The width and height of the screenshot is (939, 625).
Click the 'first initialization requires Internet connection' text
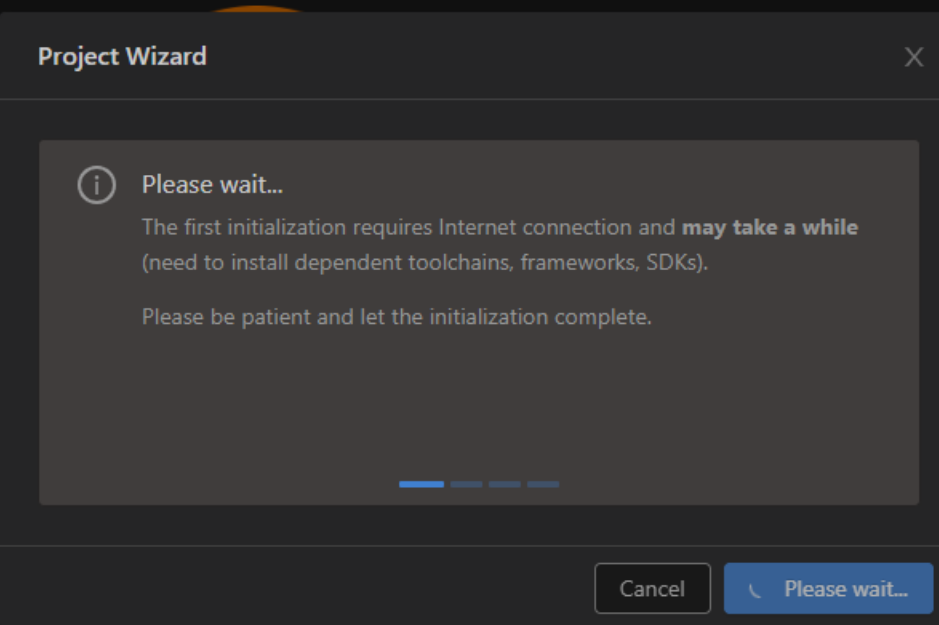[407, 227]
